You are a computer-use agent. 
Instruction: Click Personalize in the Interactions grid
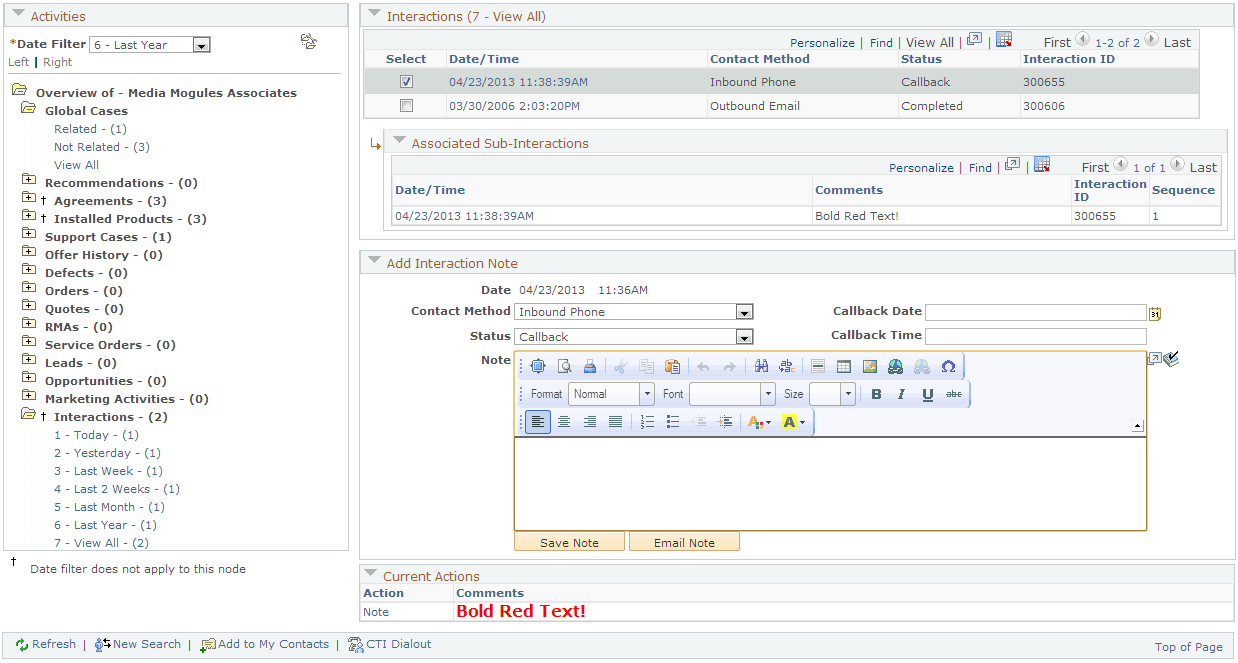pos(822,43)
